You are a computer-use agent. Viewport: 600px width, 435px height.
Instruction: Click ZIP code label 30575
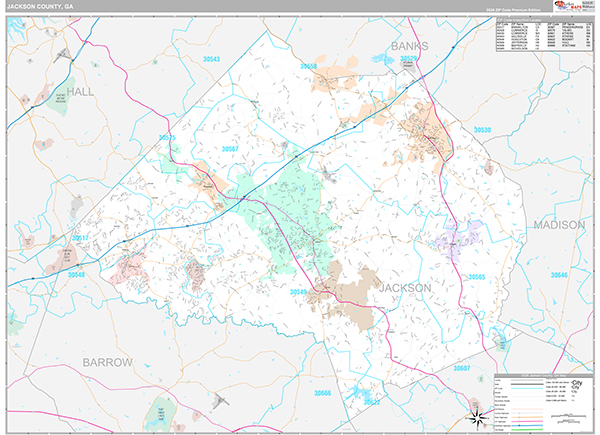(167, 138)
